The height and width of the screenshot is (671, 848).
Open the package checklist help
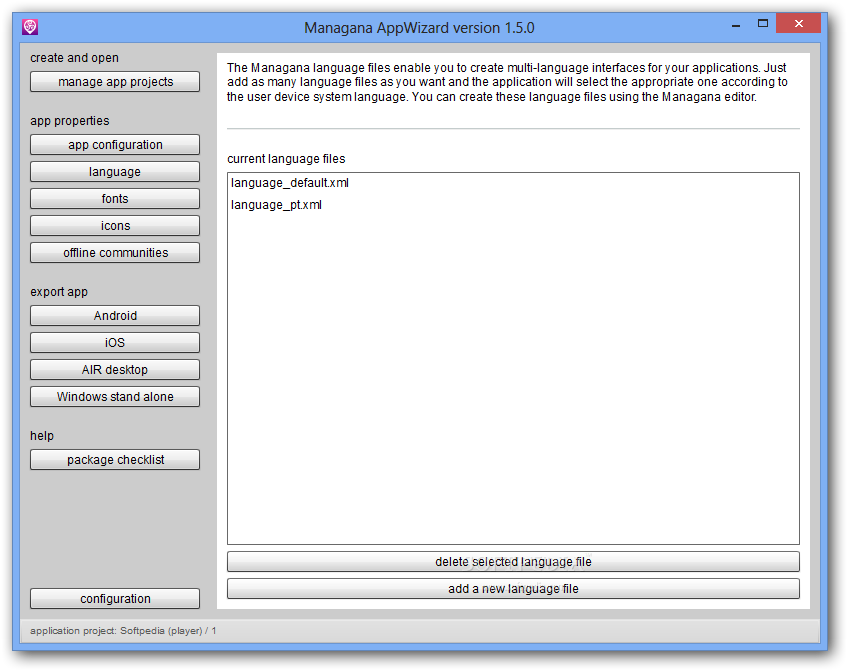coord(115,460)
